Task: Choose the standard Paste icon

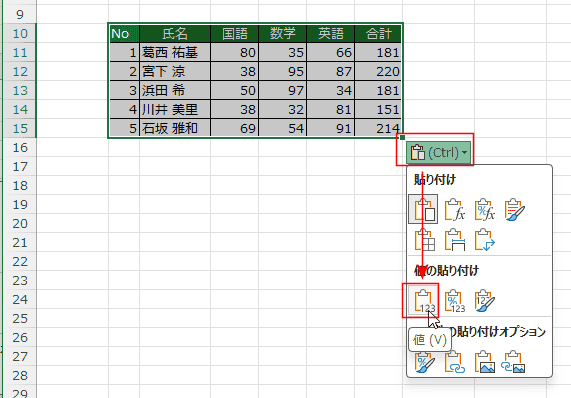Action: click(x=423, y=209)
